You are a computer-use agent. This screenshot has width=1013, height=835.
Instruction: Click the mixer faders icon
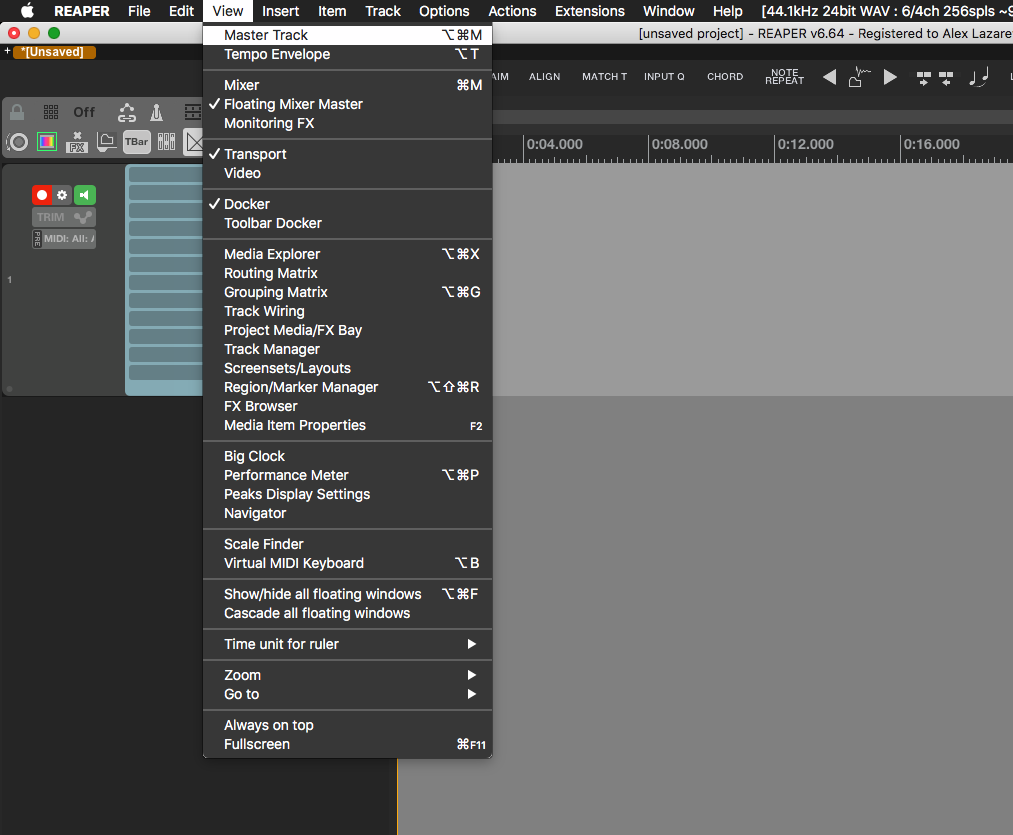(x=167, y=142)
